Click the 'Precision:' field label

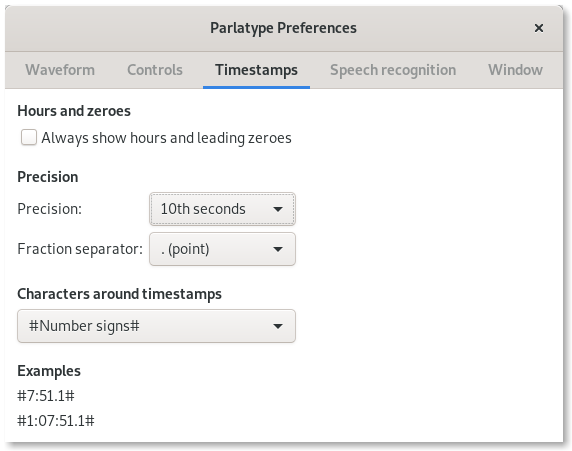[50, 209]
